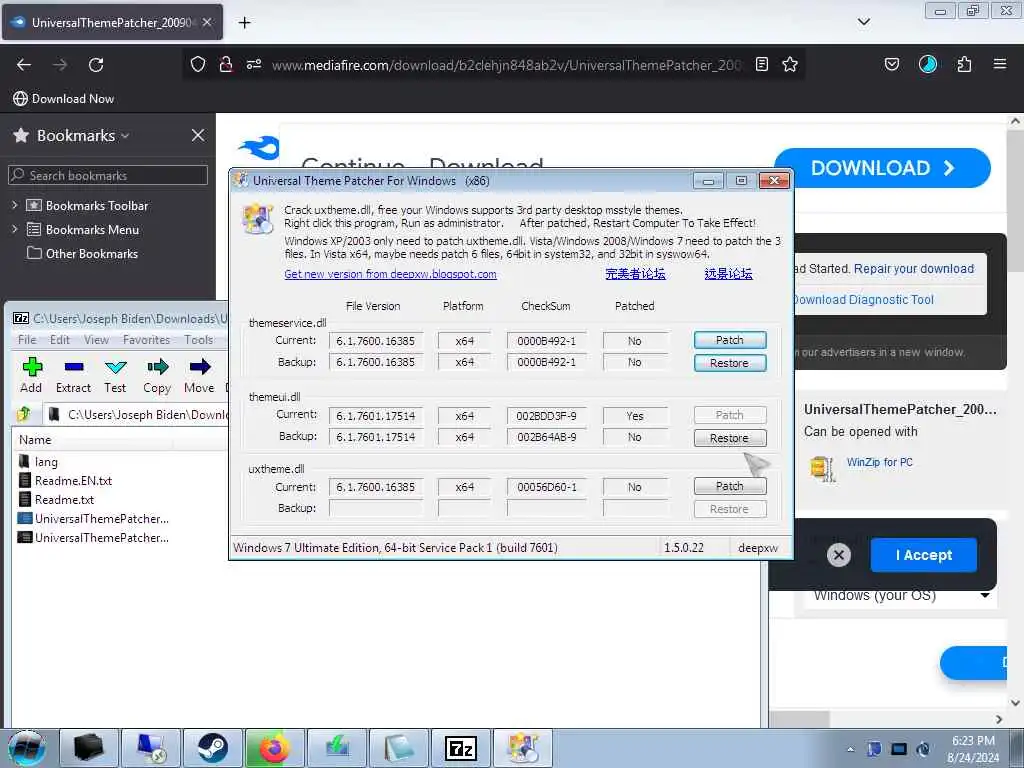Switch to Firefox in the taskbar
This screenshot has width=1024, height=768.
(x=274, y=748)
